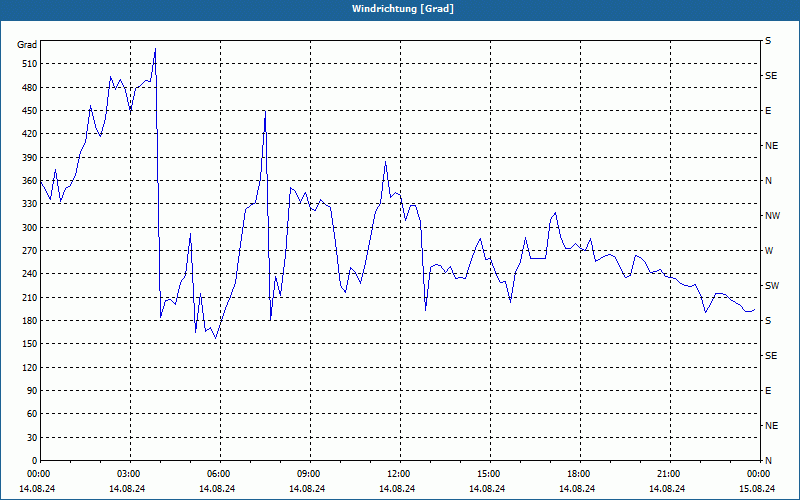Click the 510 y-axis value
800x500 pixels.
click(x=30, y=64)
